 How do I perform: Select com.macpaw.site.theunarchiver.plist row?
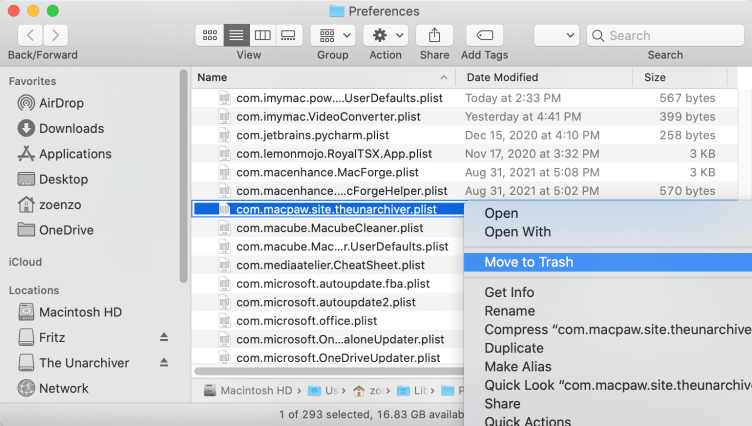click(328, 209)
